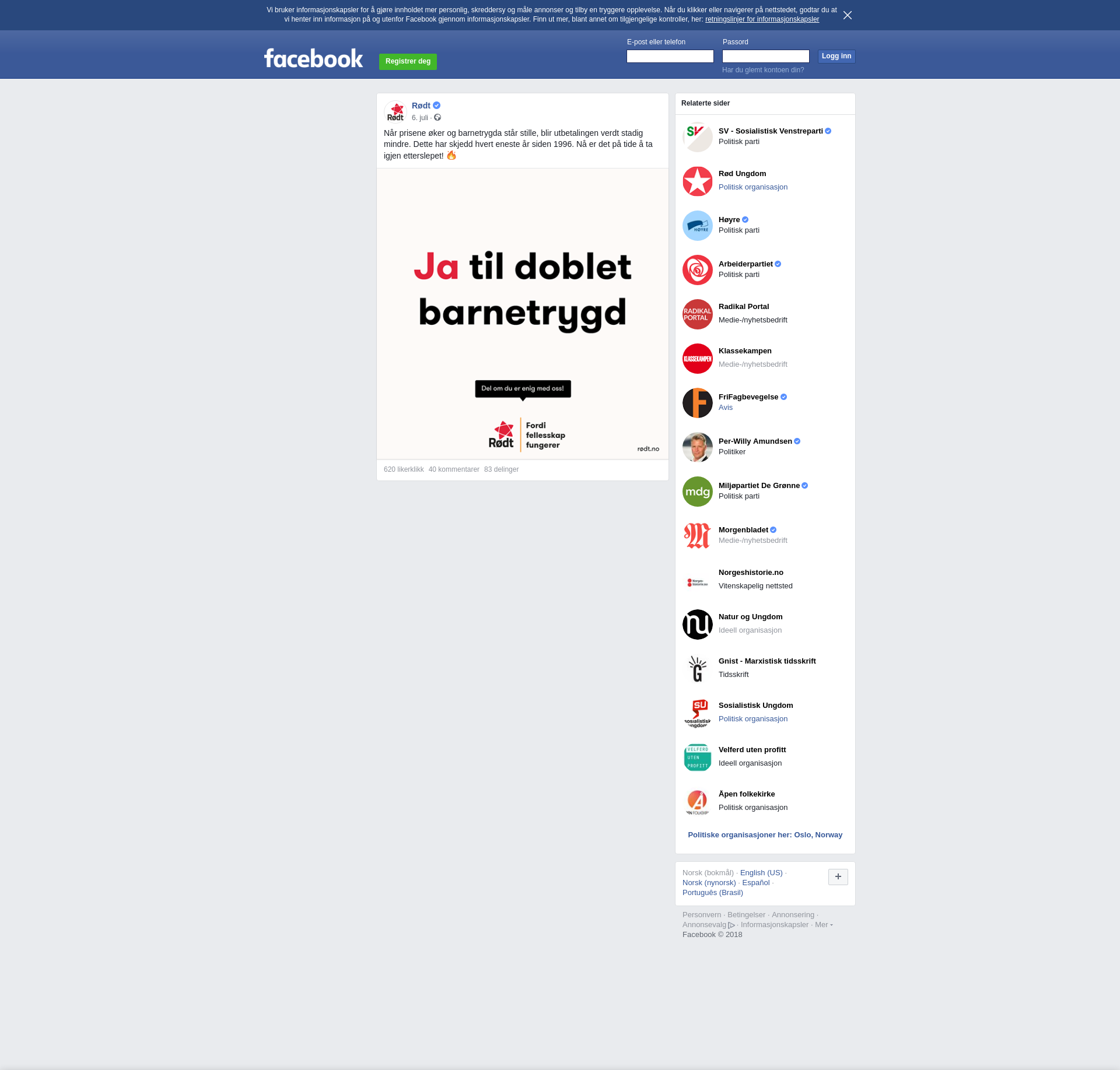Open the Natur og Ungdom page name
The height and width of the screenshot is (1070, 1120).
(750, 617)
